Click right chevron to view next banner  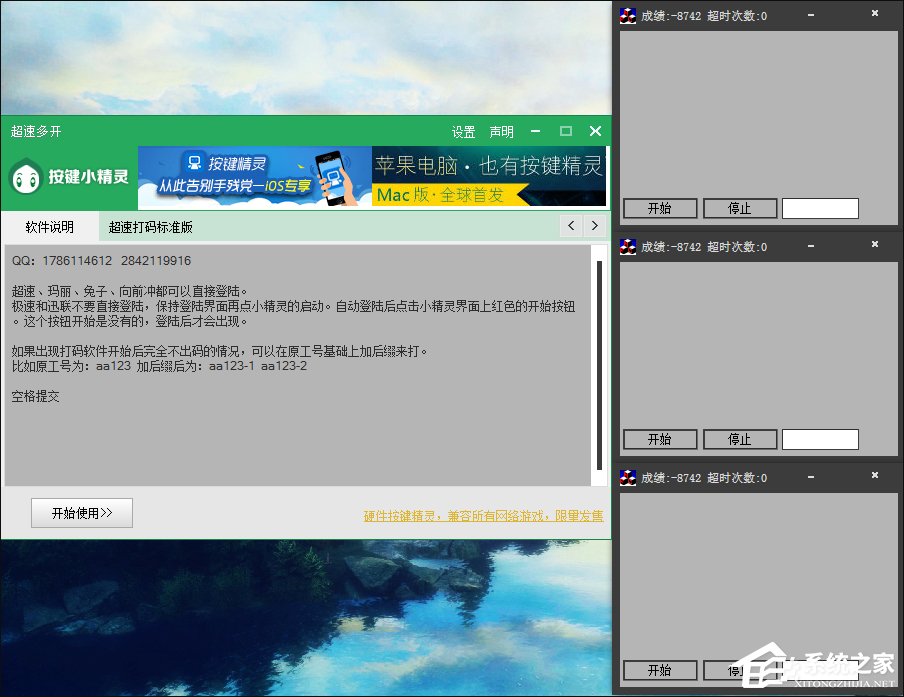(594, 226)
